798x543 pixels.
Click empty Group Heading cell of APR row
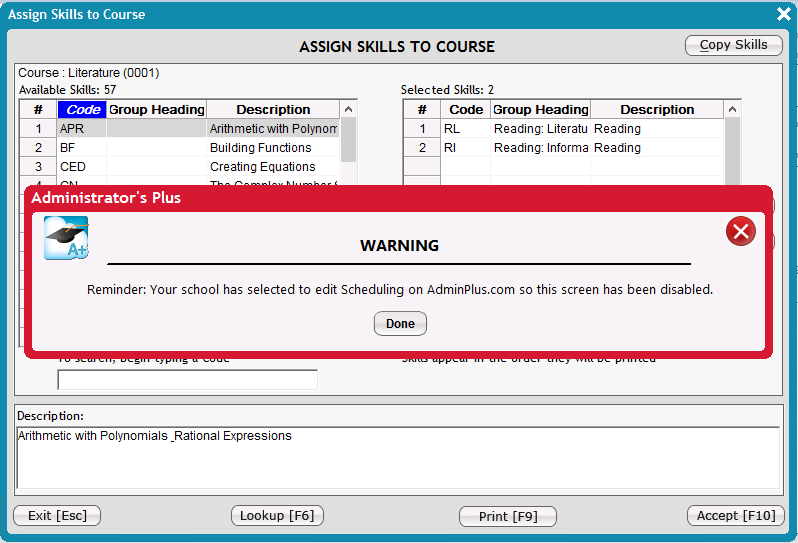[156, 129]
